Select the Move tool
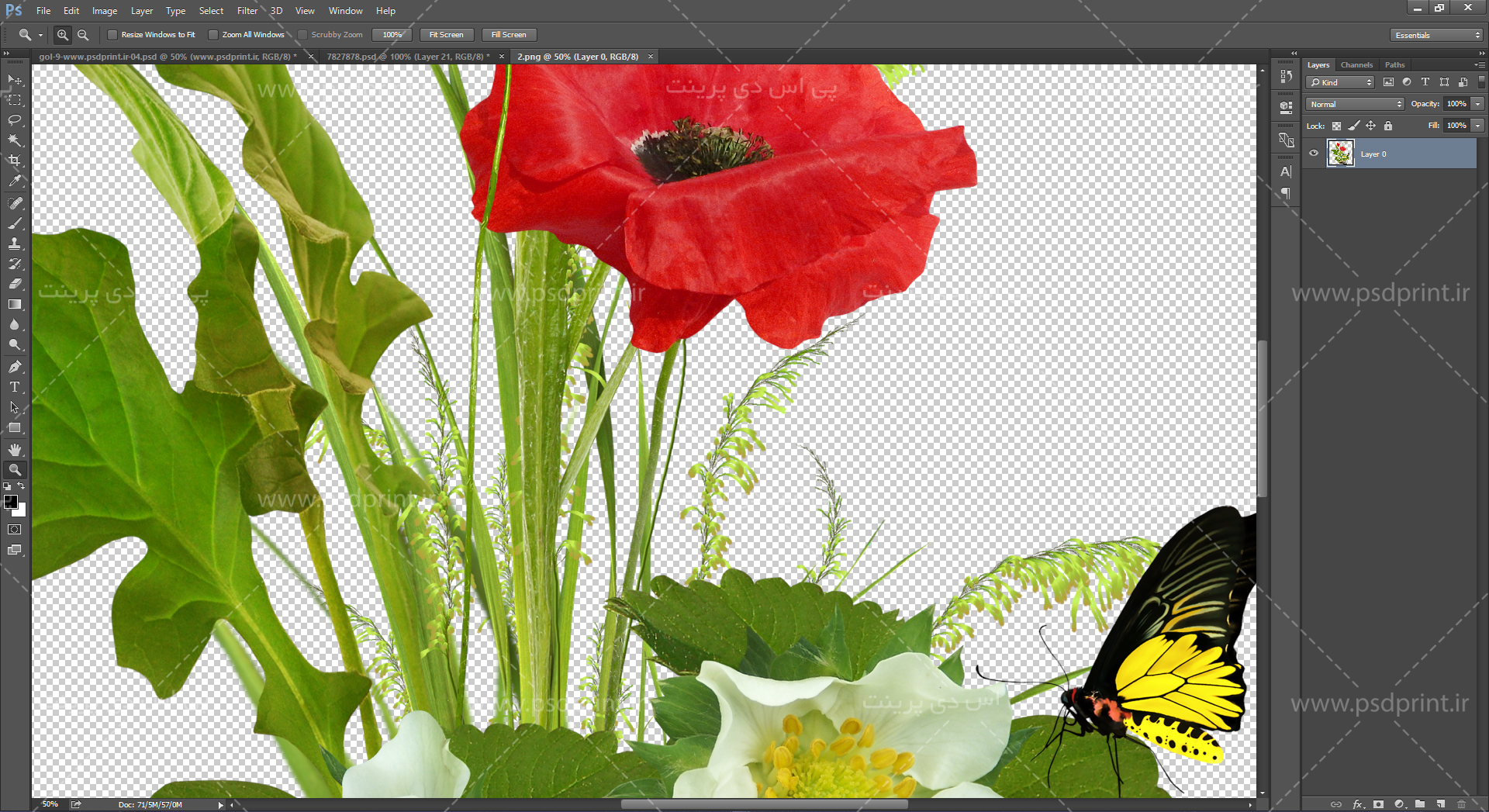The height and width of the screenshot is (812, 1489). click(15, 80)
